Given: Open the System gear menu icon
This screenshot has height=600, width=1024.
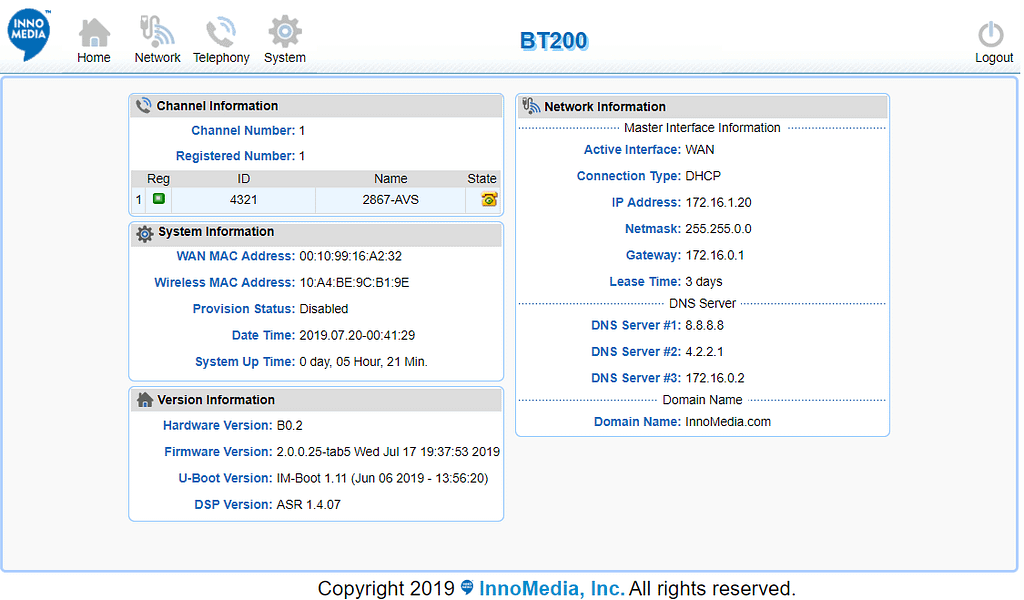Looking at the screenshot, I should click(x=285, y=31).
